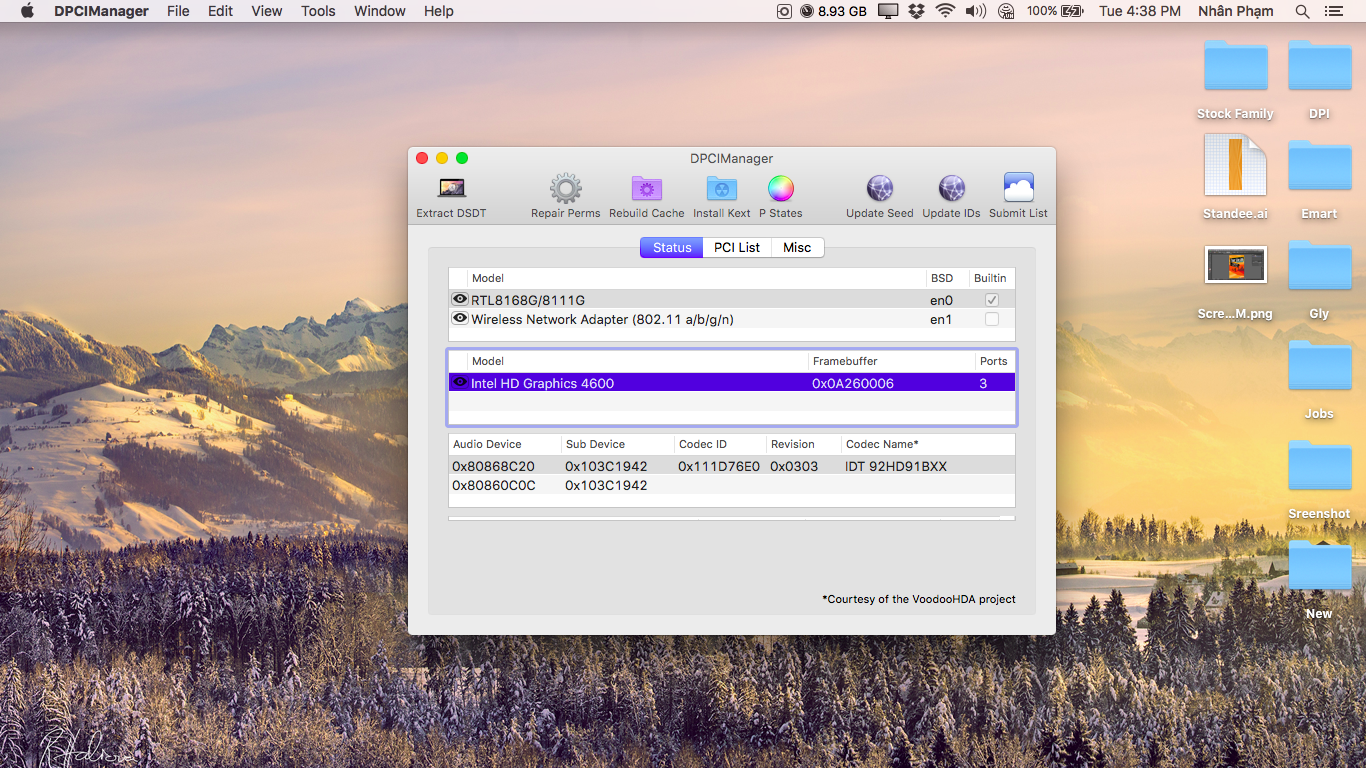Click the Ports column header
The height and width of the screenshot is (768, 1366).
994,361
